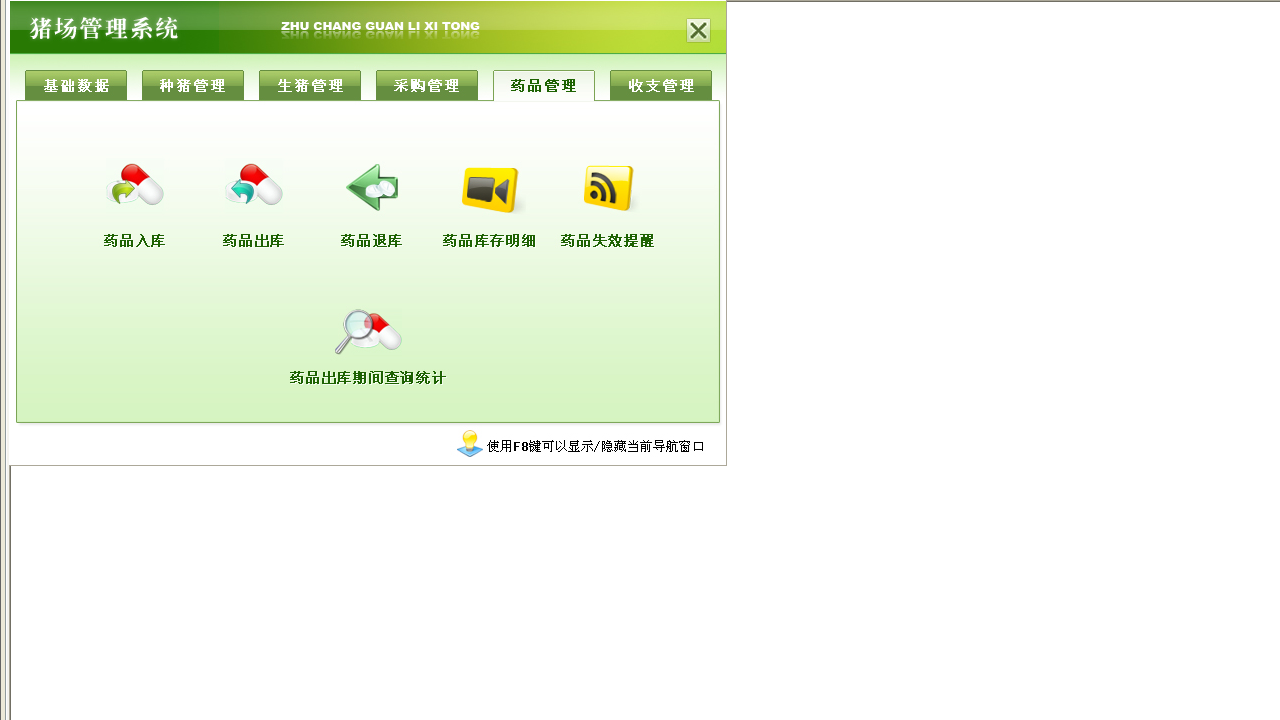Click the 药品库存明细 text label
The image size is (1280, 720).
[488, 240]
